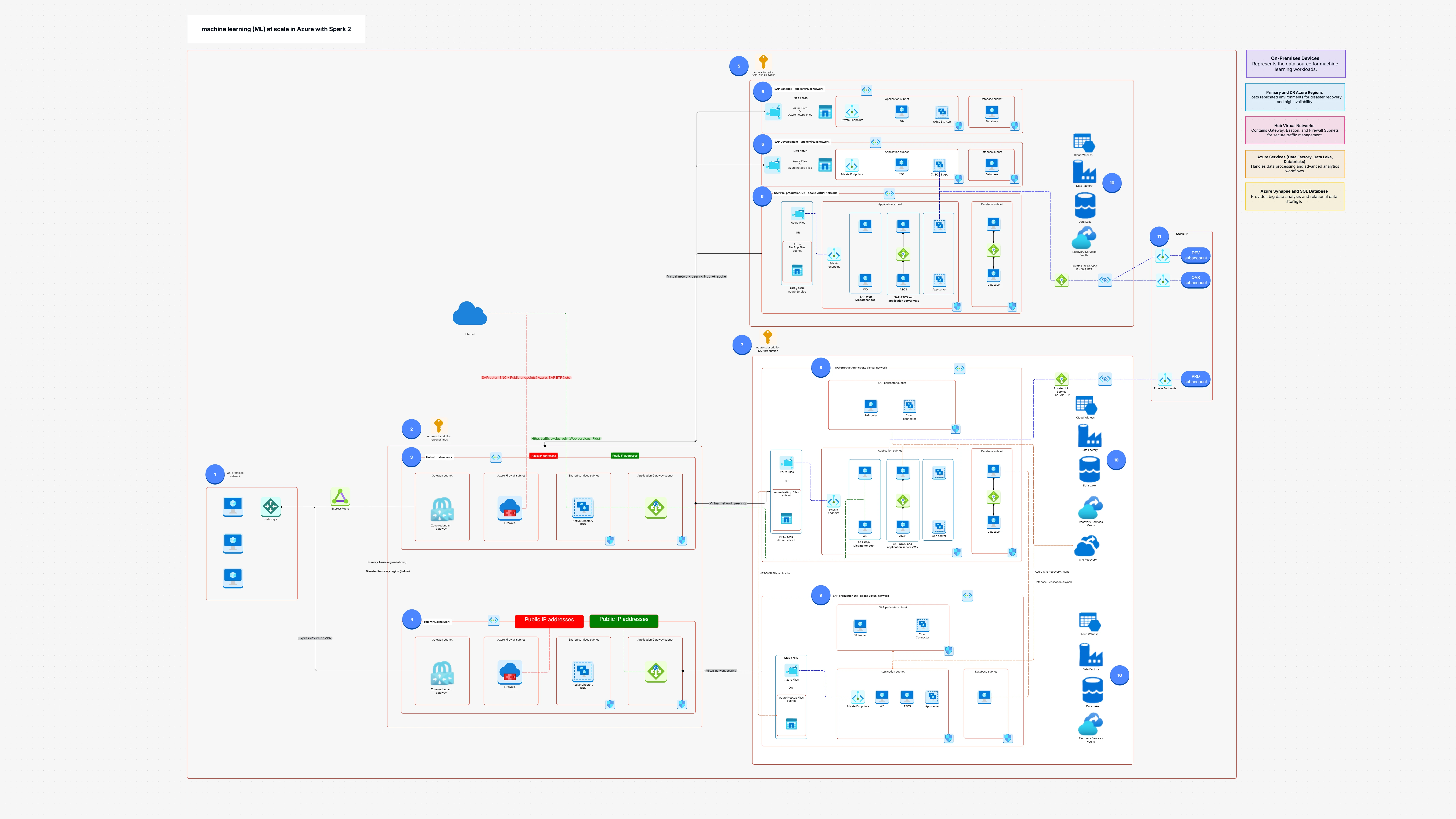Image resolution: width=1456 pixels, height=819 pixels.
Task: Select the Cloud Connector icon
Action: click(x=909, y=406)
